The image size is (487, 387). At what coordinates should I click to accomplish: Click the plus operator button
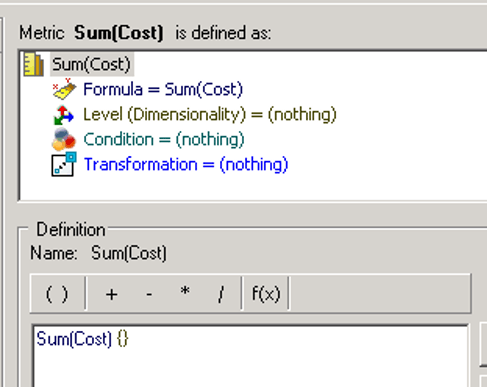(111, 294)
